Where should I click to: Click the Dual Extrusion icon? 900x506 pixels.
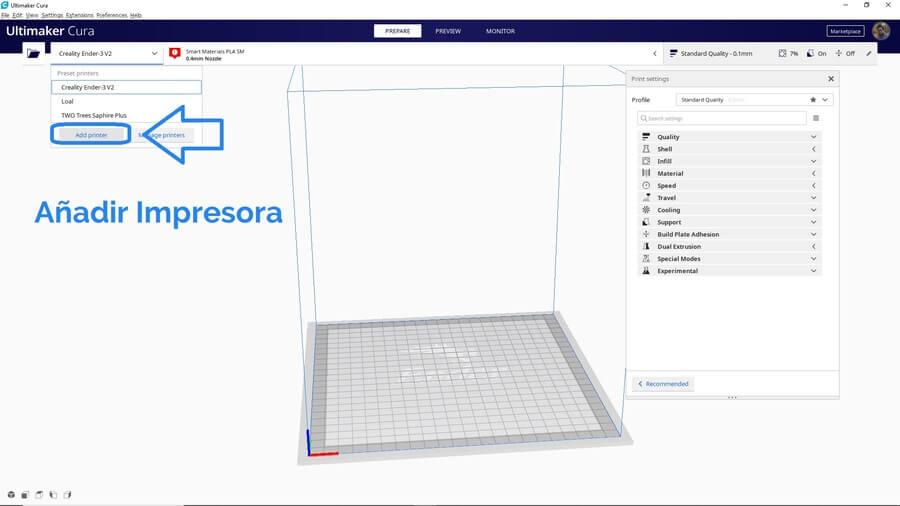coord(646,246)
